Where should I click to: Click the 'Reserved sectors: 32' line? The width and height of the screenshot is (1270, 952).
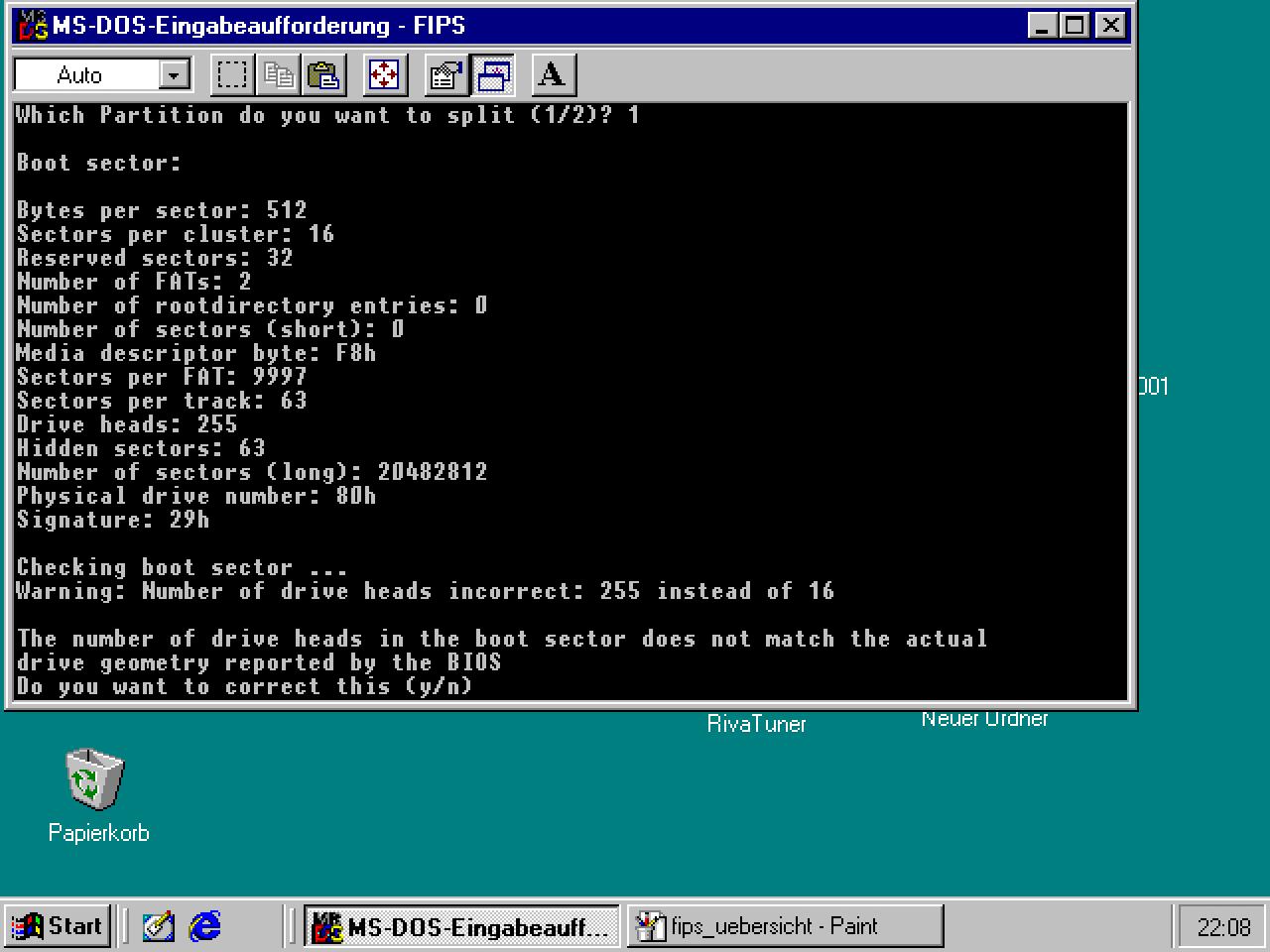point(155,258)
